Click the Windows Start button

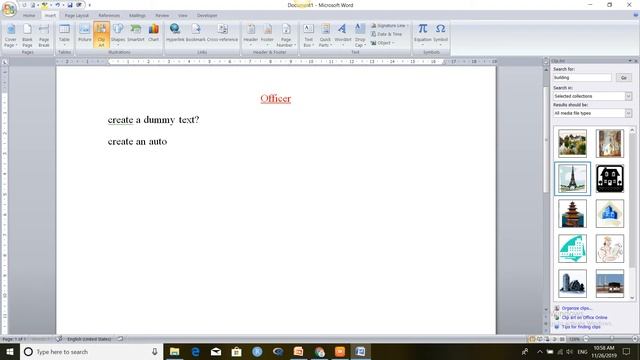pyautogui.click(x=10, y=351)
